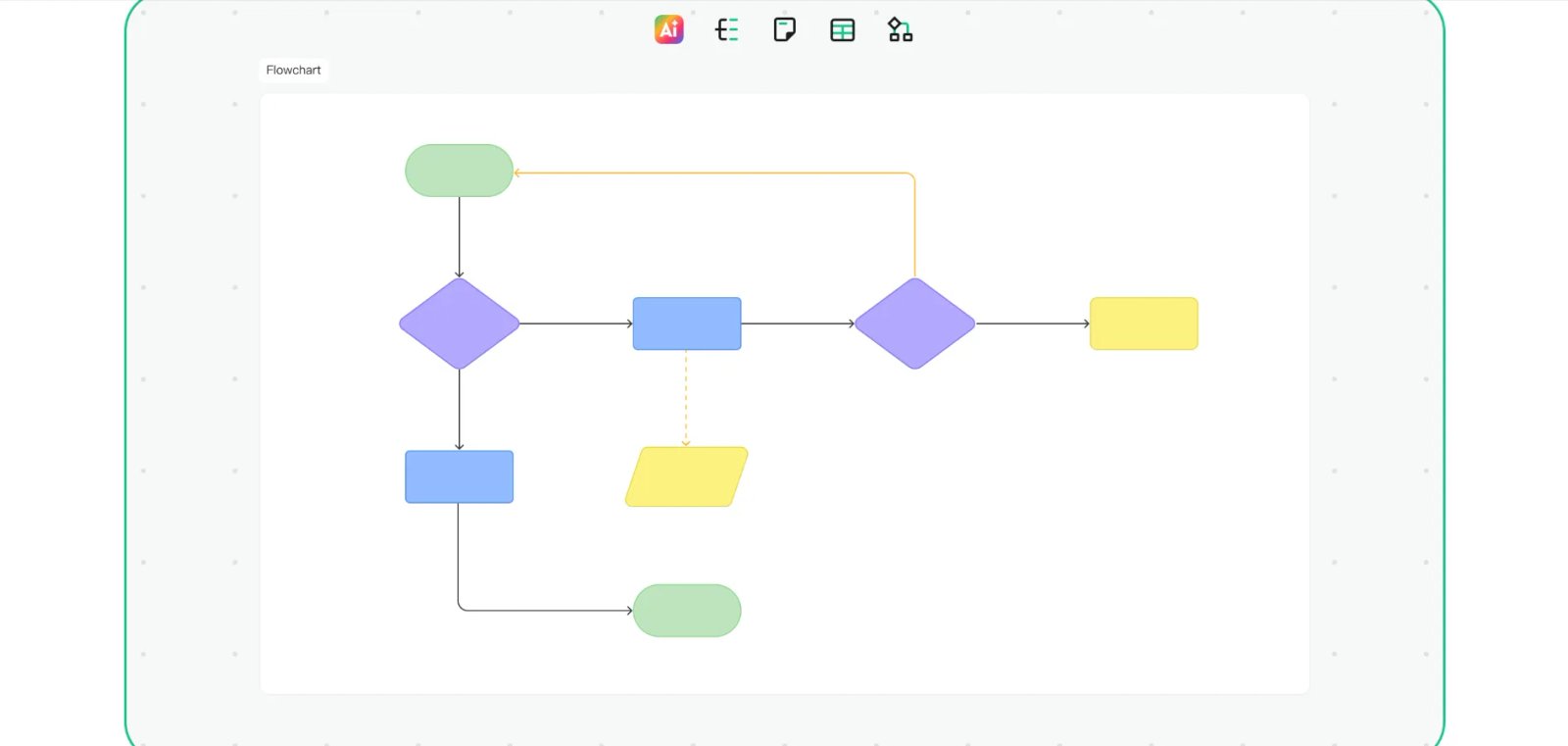This screenshot has height=746, width=1568.
Task: Select the table tool icon
Action: (x=842, y=30)
